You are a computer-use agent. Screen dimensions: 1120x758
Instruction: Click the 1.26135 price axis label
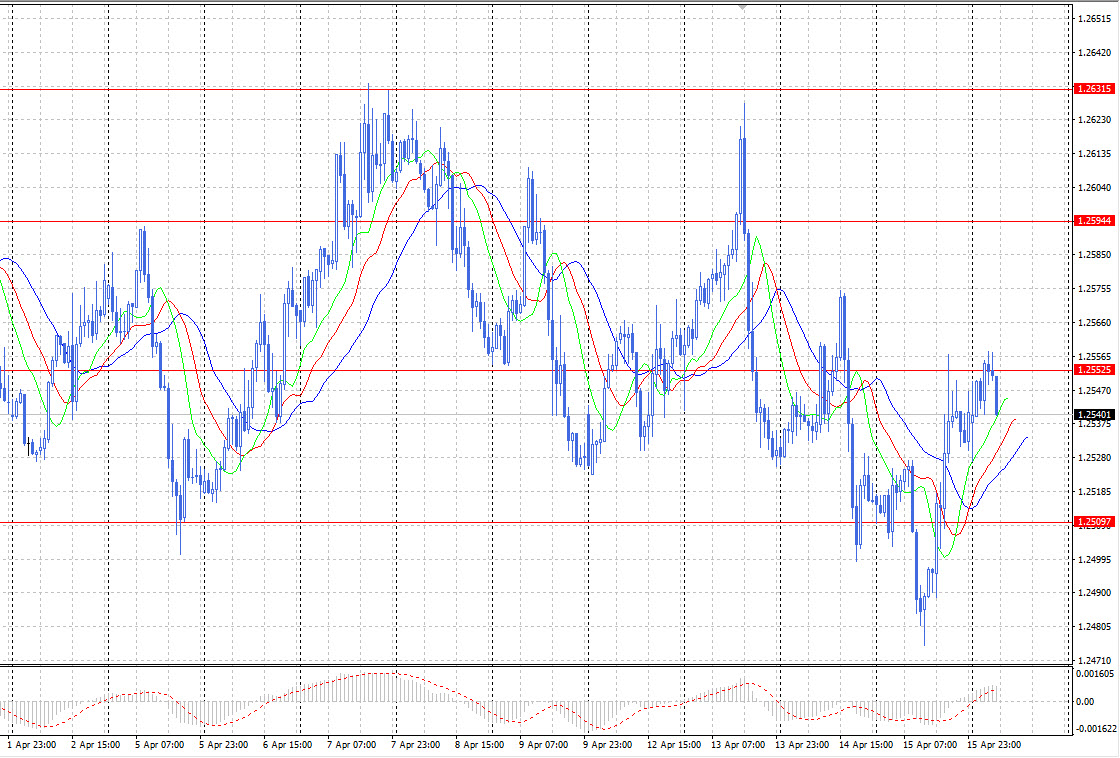(1094, 154)
